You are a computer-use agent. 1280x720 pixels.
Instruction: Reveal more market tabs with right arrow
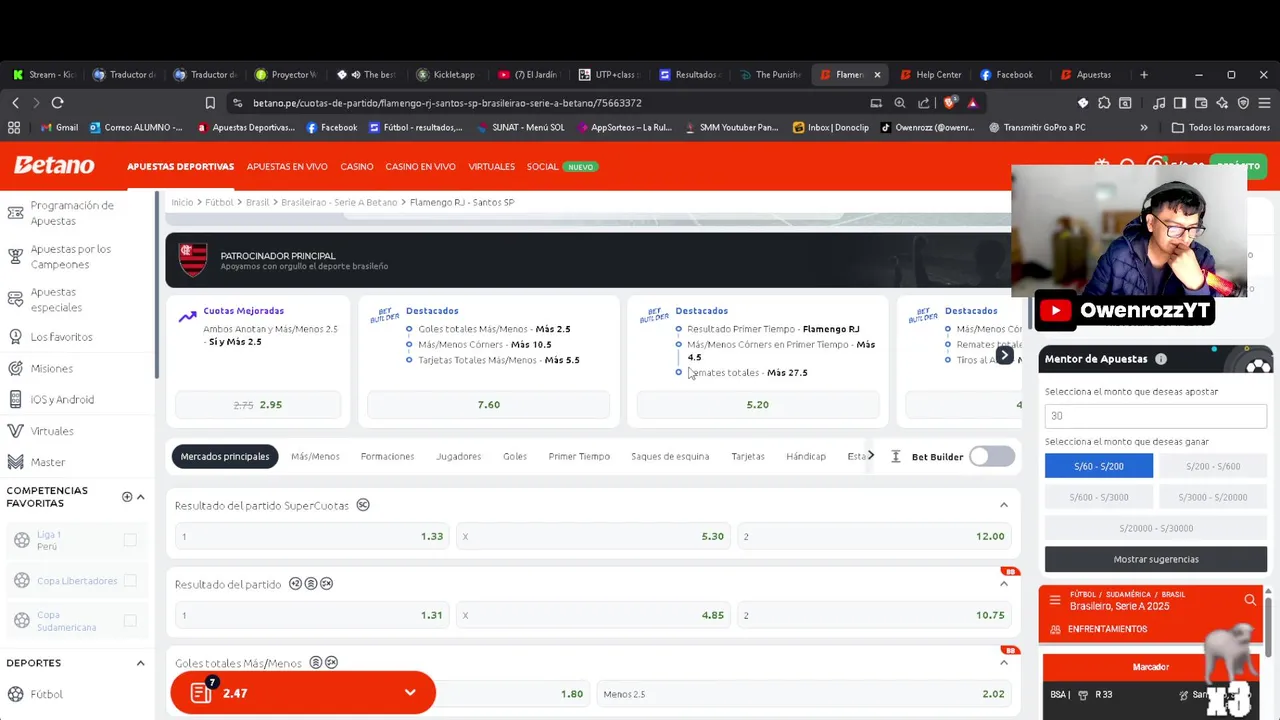click(870, 456)
